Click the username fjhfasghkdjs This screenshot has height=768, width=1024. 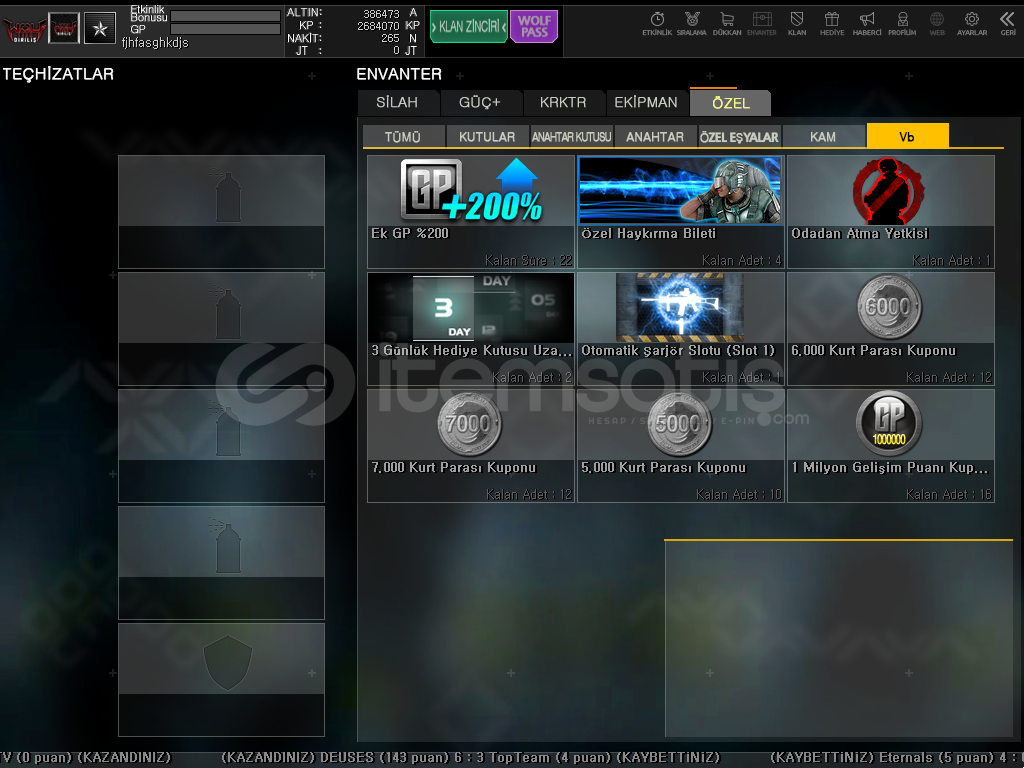pos(155,42)
